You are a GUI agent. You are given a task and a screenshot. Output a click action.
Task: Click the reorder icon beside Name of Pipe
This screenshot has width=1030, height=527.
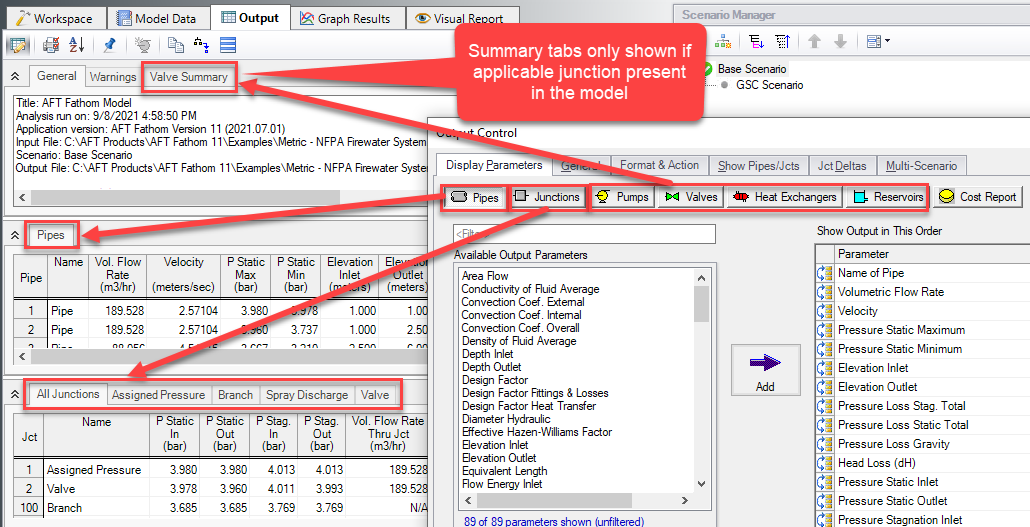pyautogui.click(x=824, y=273)
